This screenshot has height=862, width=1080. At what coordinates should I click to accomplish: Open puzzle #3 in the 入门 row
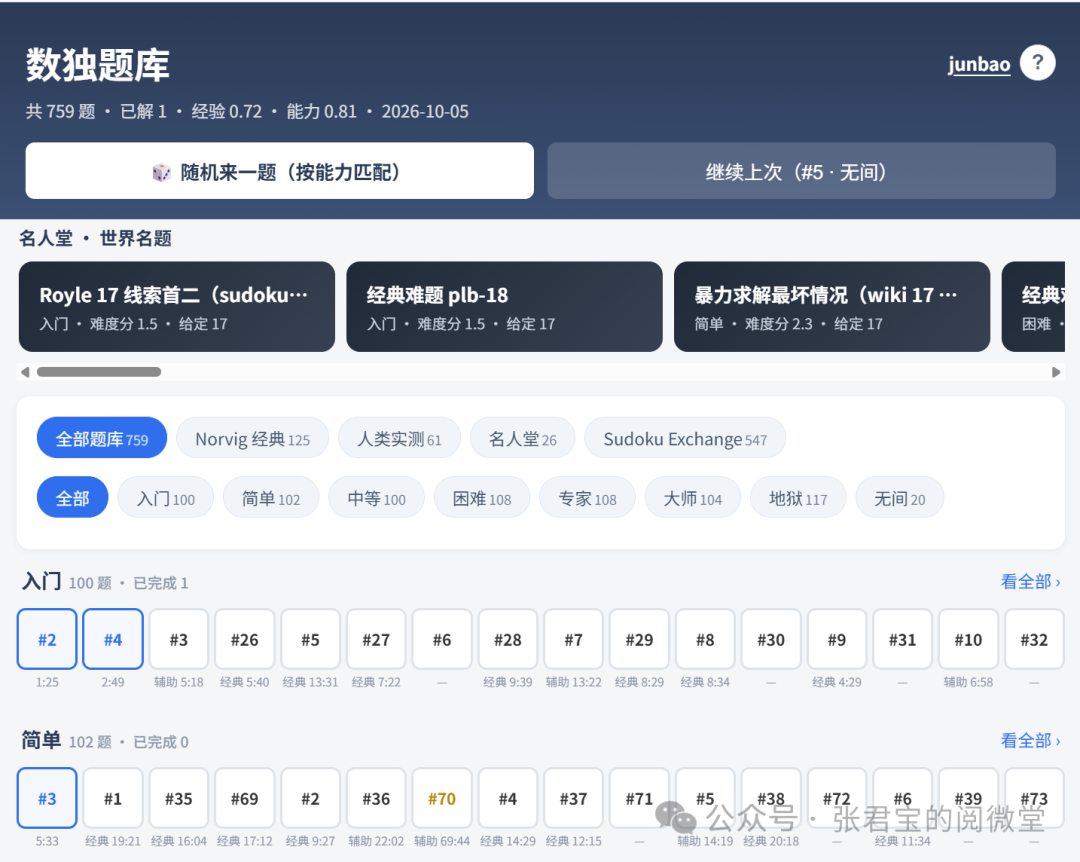point(179,639)
